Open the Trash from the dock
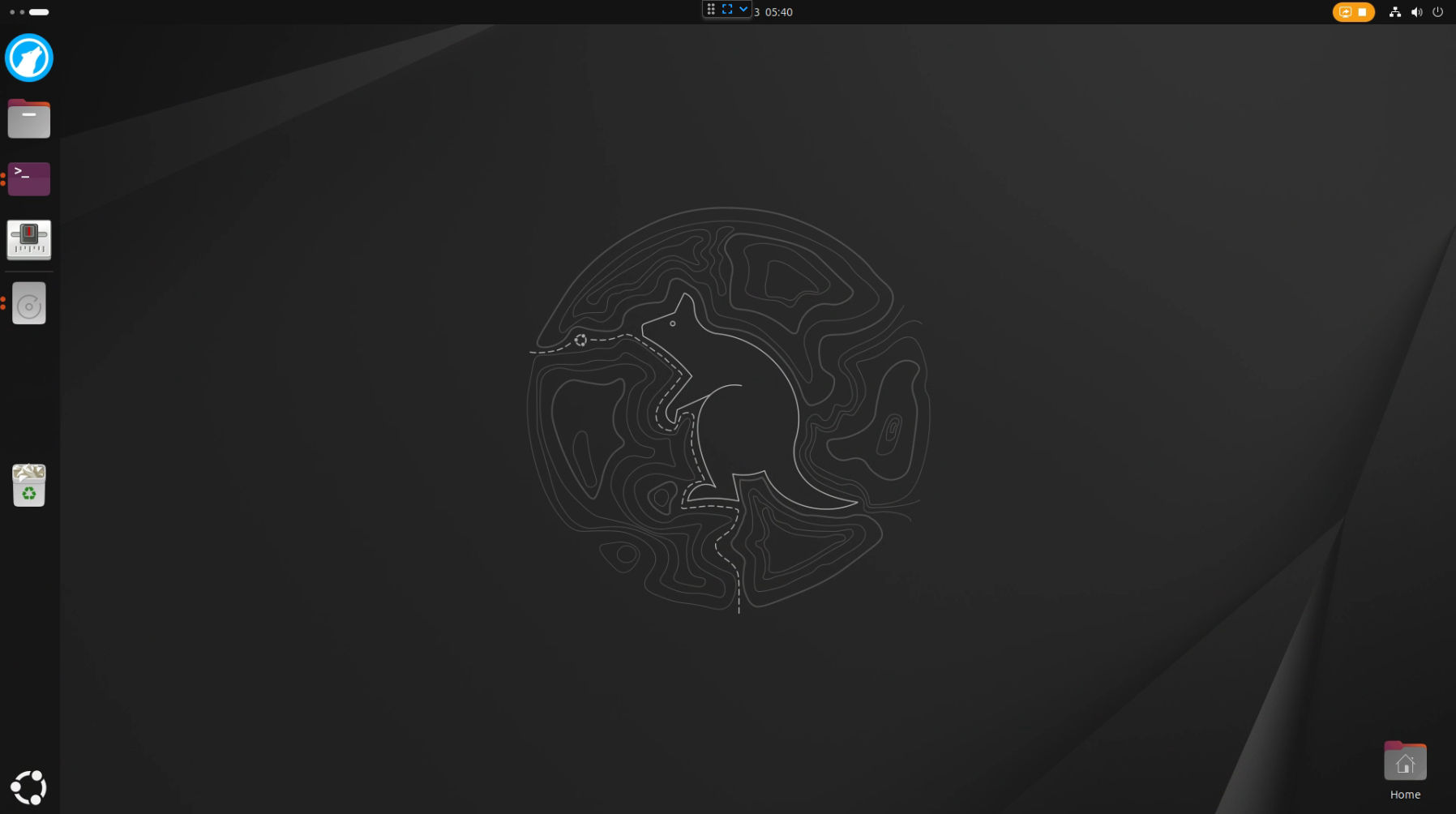The image size is (1456, 814). tap(28, 485)
